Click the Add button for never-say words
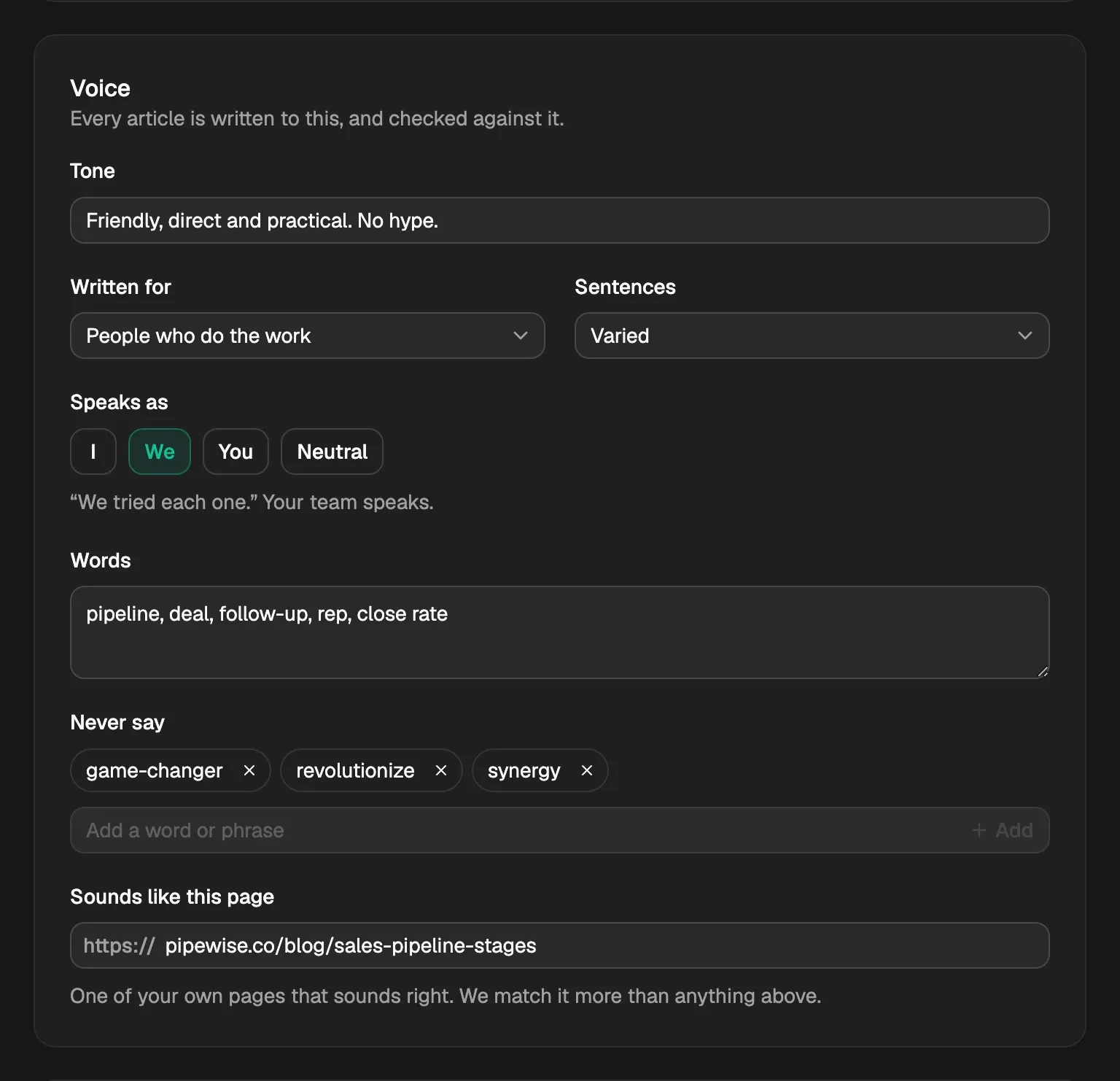The width and height of the screenshot is (1120, 1081). click(x=1003, y=830)
